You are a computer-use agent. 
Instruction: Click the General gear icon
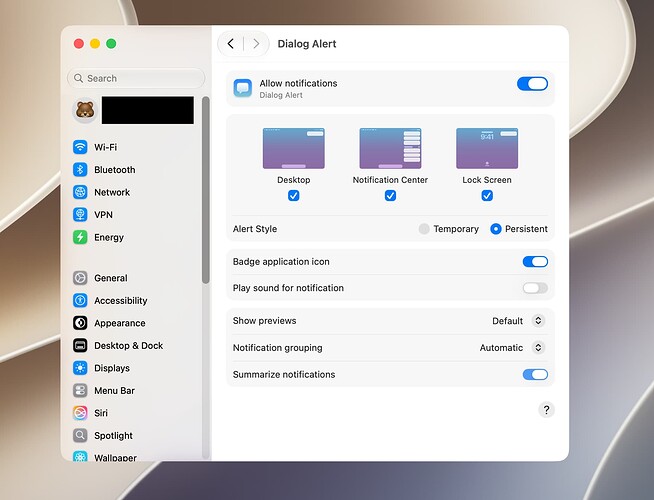[x=80, y=278]
